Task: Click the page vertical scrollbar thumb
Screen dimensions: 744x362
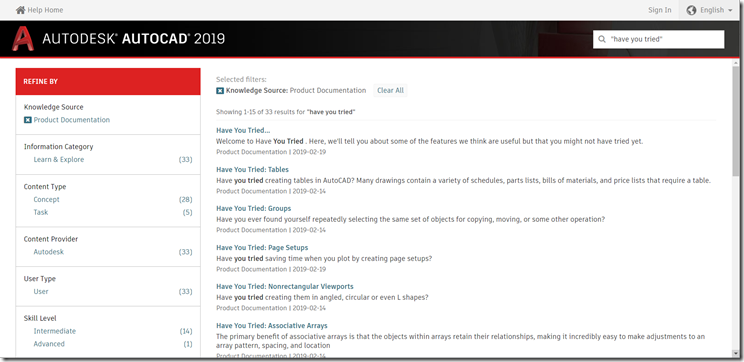Action: click(735, 121)
